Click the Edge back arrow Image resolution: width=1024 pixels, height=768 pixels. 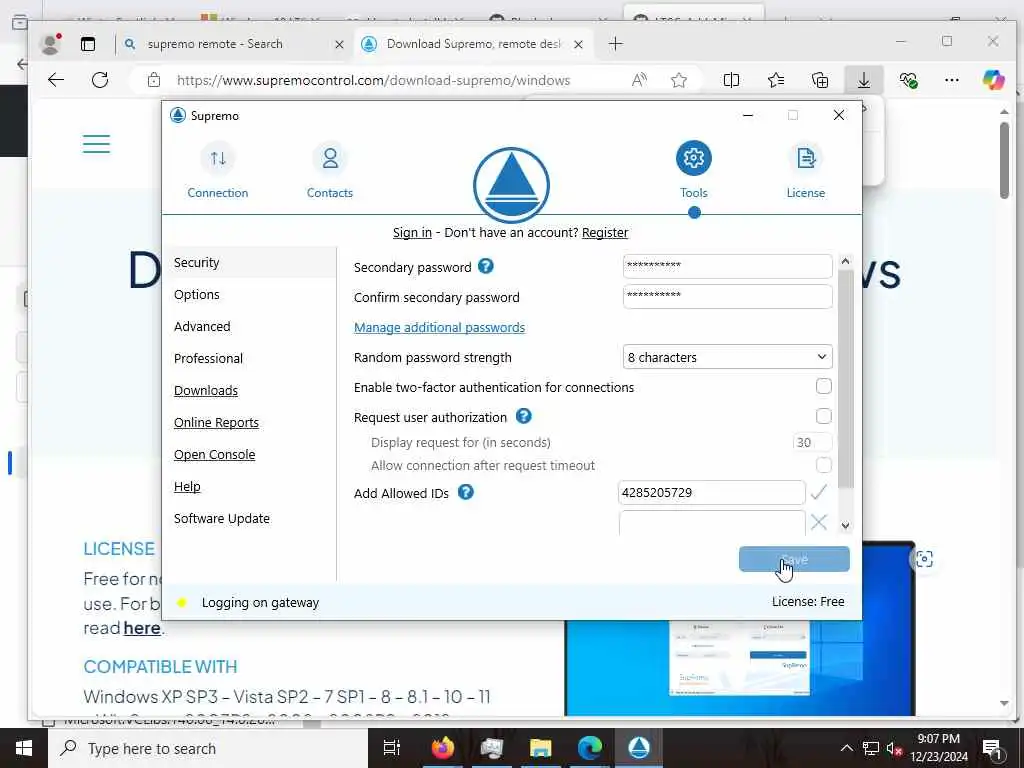tap(56, 80)
